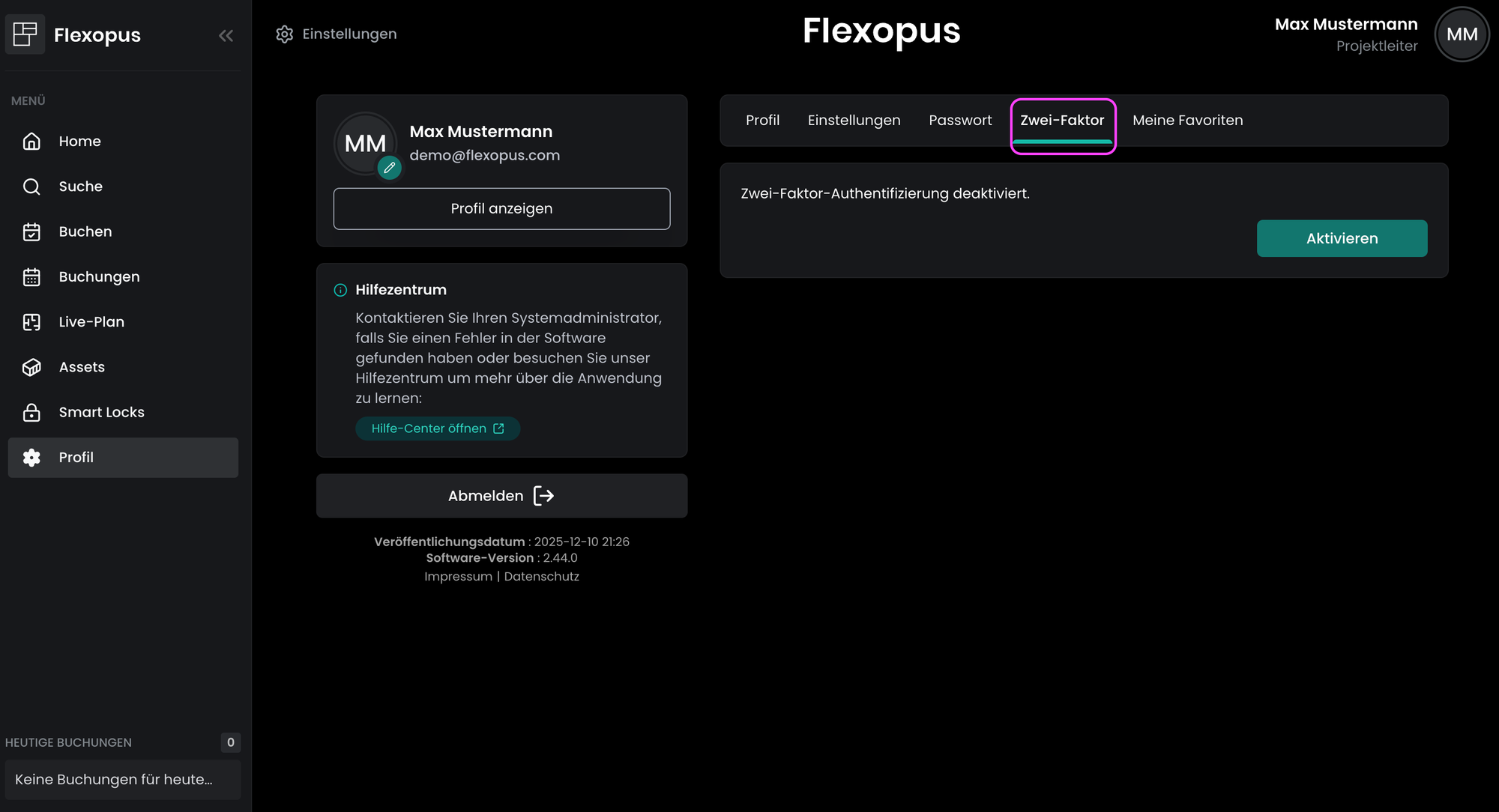The height and width of the screenshot is (812, 1499).
Task: Collapse sidebar with double-chevron arrow
Action: 226,35
